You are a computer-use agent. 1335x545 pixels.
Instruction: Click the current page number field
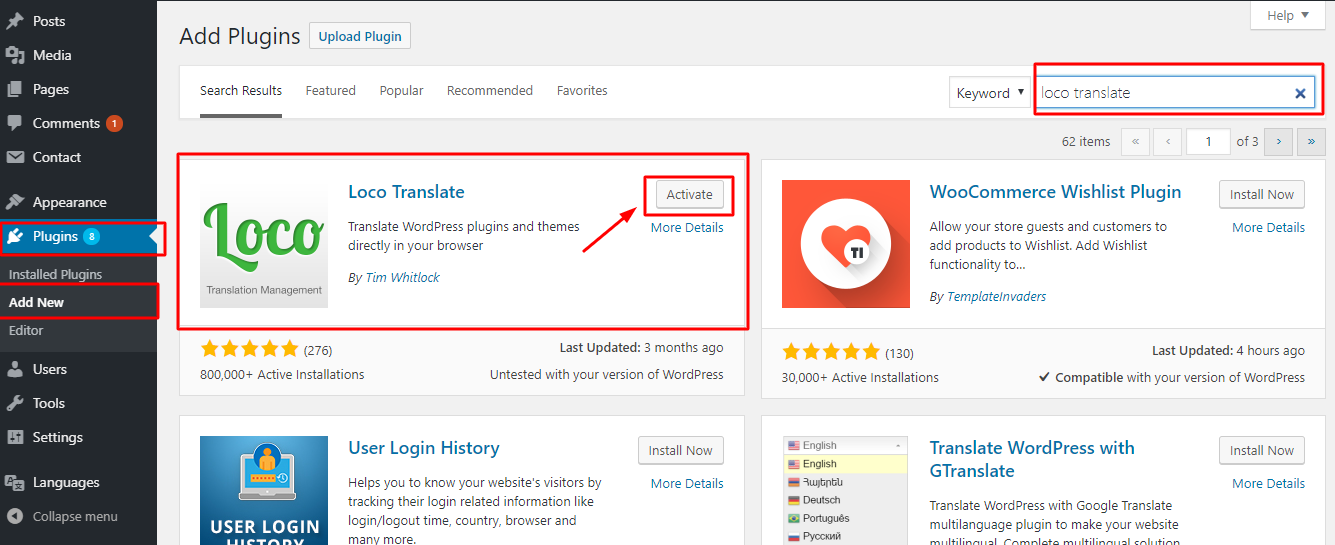coord(1209,142)
